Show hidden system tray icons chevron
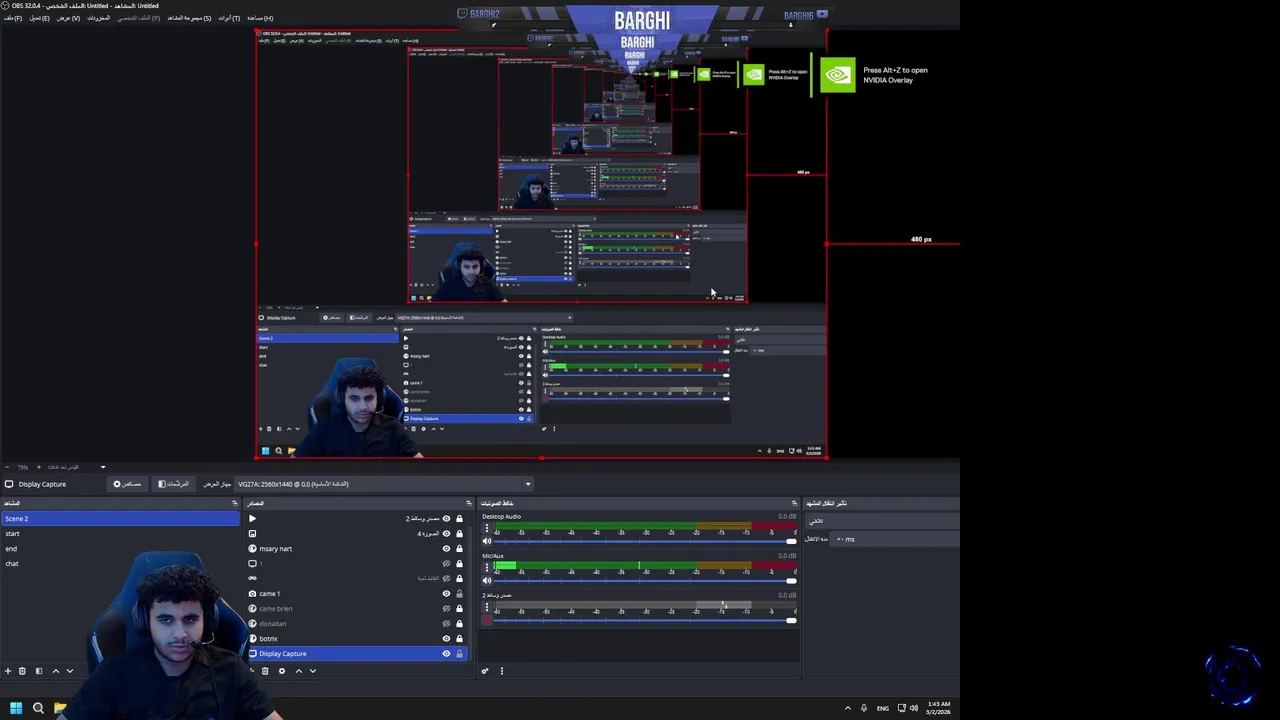Viewport: 1280px width, 720px height. click(x=848, y=708)
